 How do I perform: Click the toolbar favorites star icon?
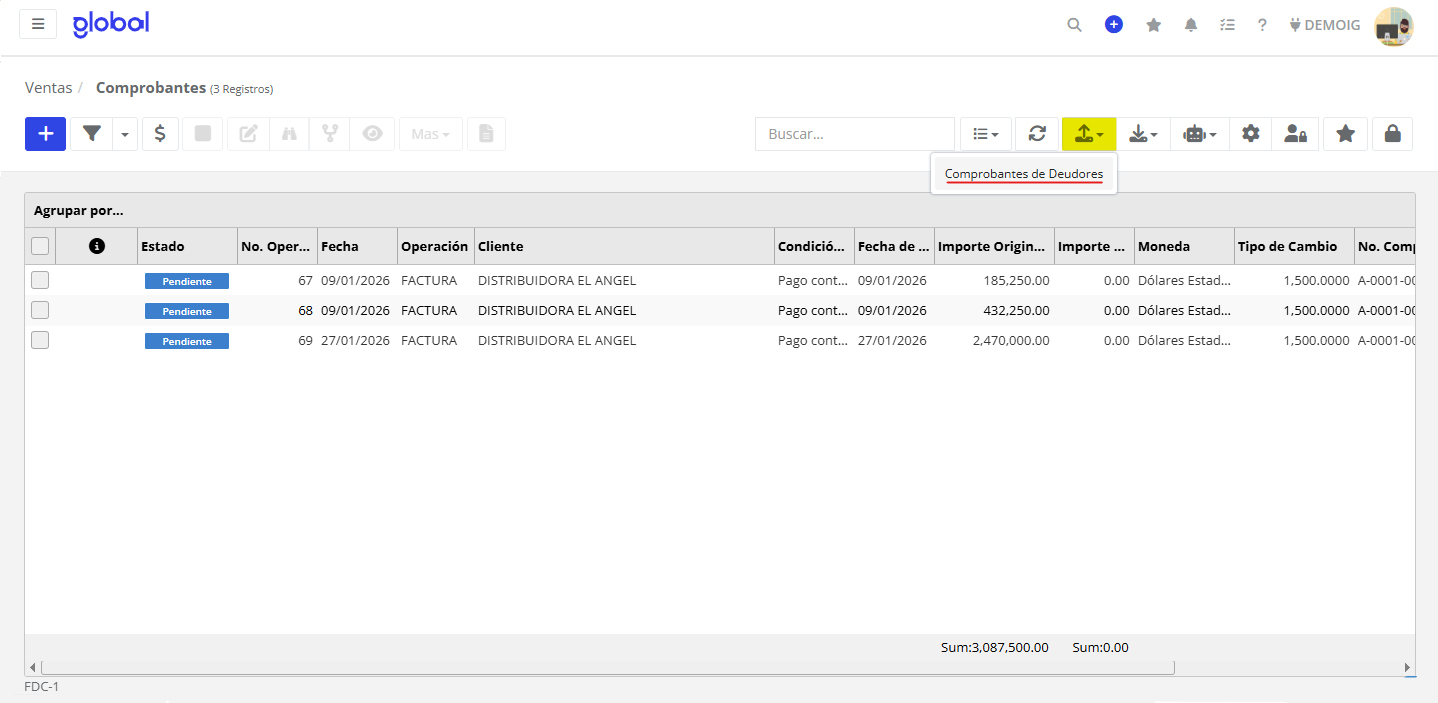tap(1345, 134)
